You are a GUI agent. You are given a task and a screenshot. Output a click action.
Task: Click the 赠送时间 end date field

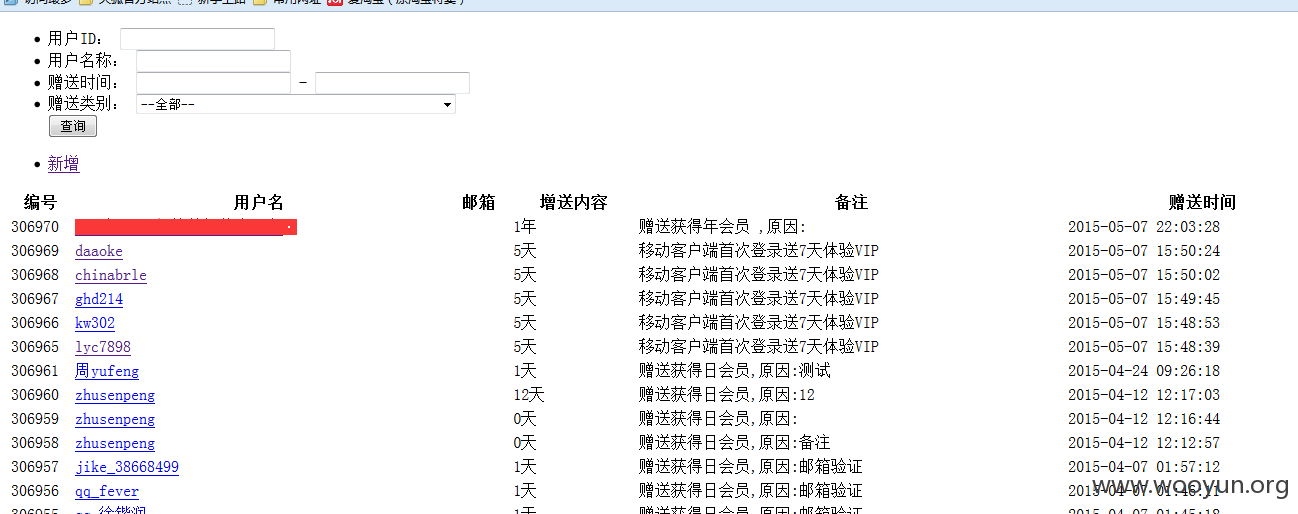click(392, 83)
